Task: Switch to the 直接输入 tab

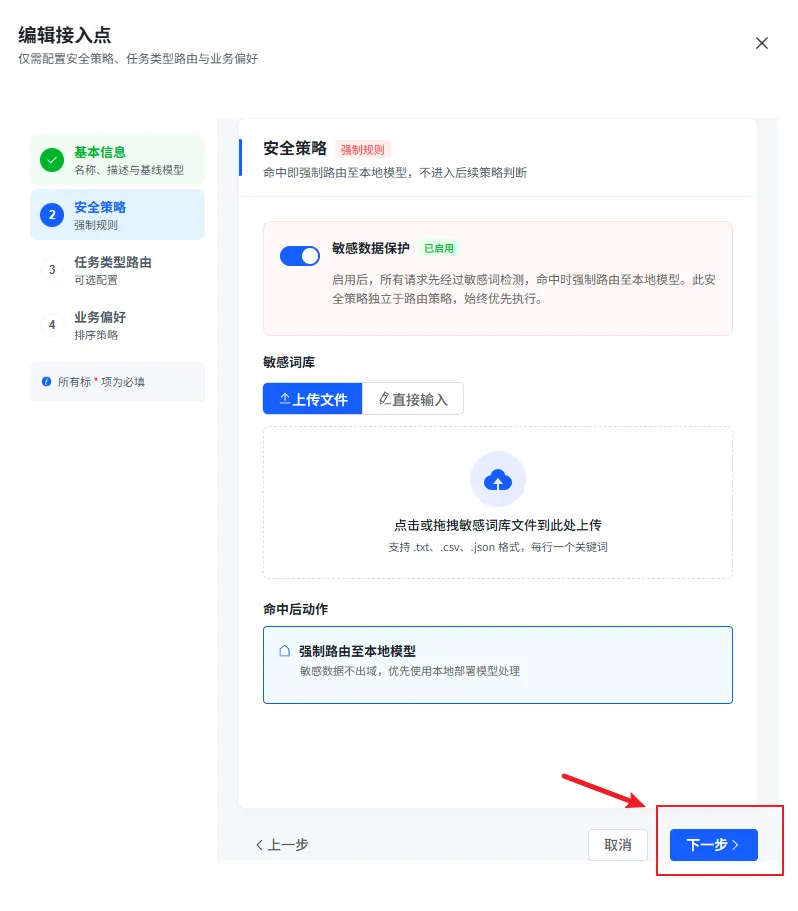Action: [413, 399]
